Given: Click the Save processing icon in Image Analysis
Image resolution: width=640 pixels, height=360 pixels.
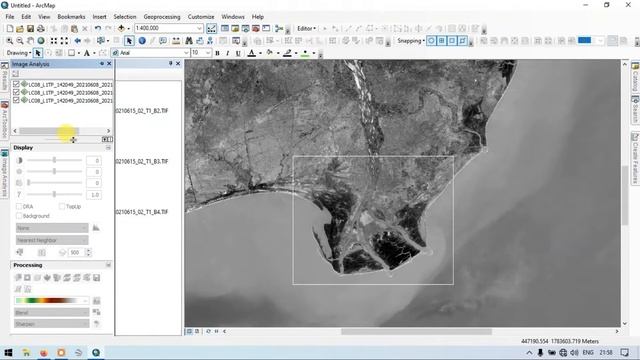Looking at the screenshot, I should tap(96, 278).
